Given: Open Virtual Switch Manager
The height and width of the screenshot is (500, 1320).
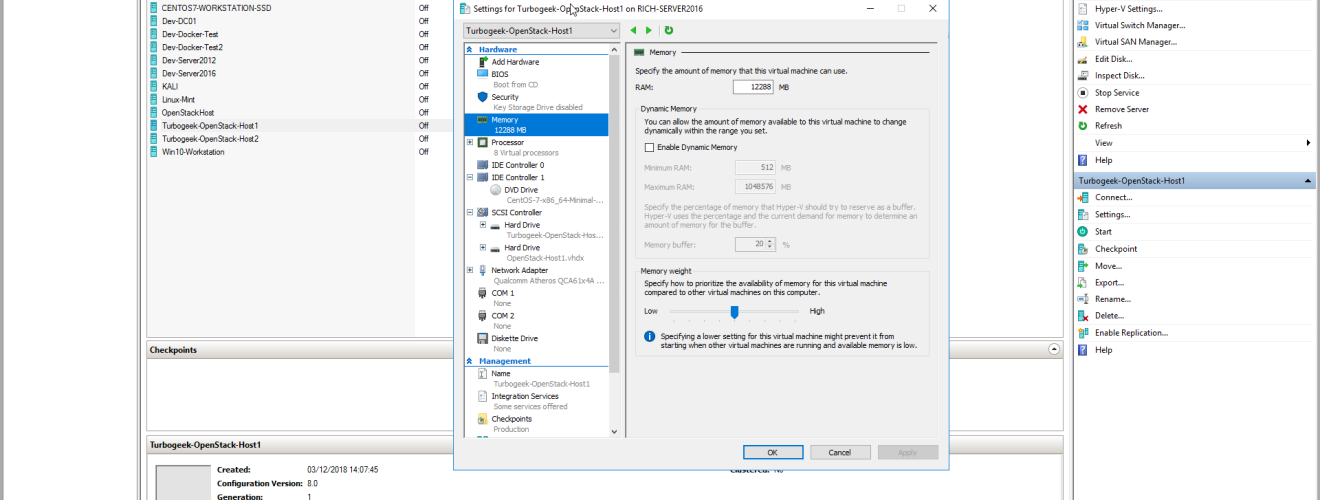Looking at the screenshot, I should click(1139, 25).
